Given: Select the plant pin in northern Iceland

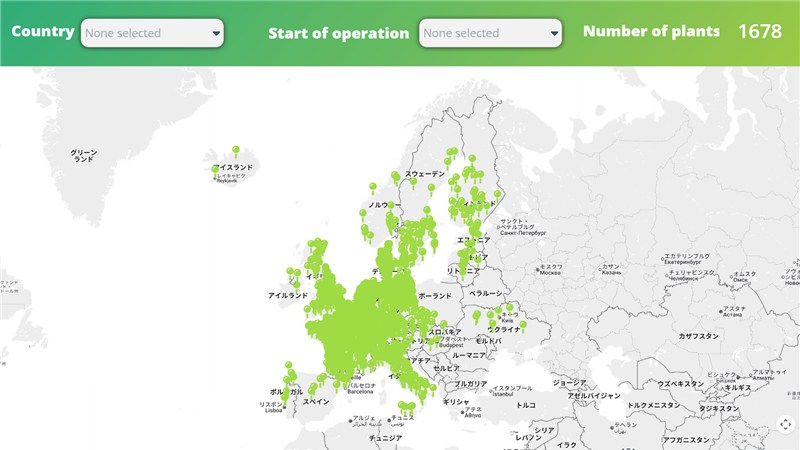Looking at the screenshot, I should pos(236,152).
